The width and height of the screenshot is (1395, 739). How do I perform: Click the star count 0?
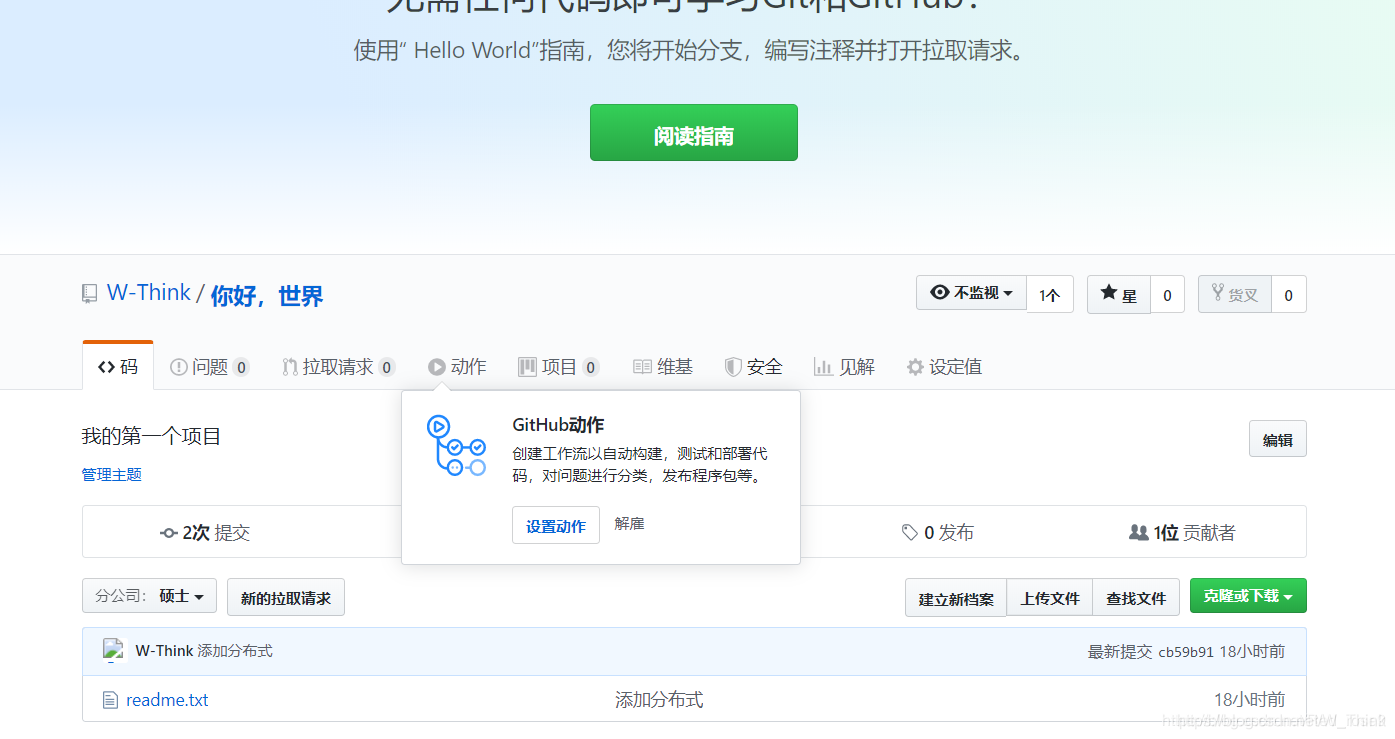coord(1167,295)
